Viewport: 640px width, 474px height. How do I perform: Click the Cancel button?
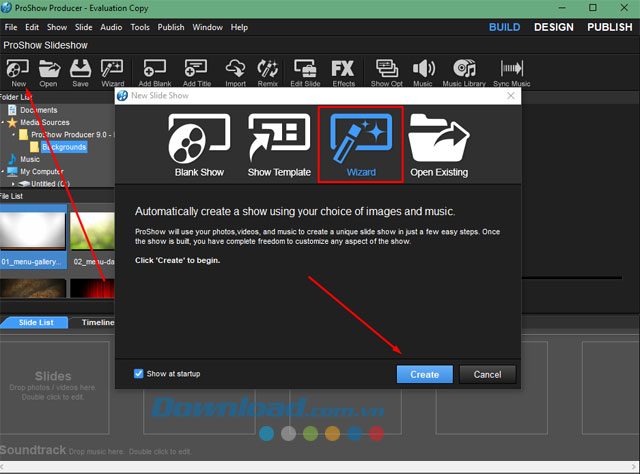coord(487,374)
